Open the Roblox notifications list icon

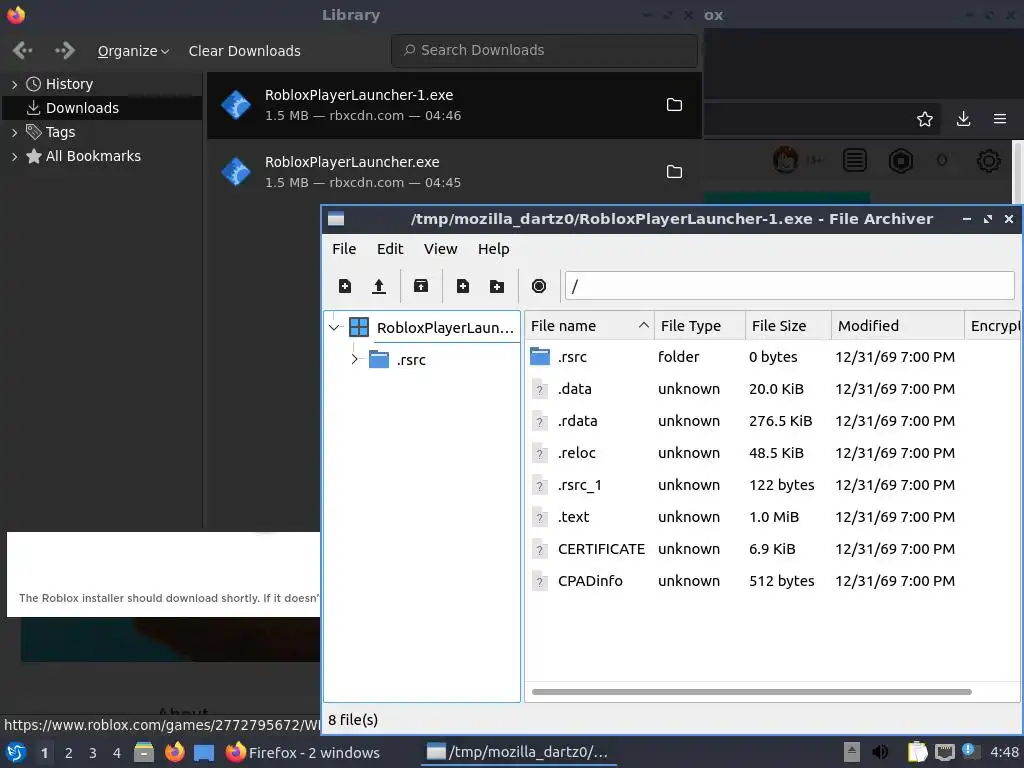click(x=855, y=160)
